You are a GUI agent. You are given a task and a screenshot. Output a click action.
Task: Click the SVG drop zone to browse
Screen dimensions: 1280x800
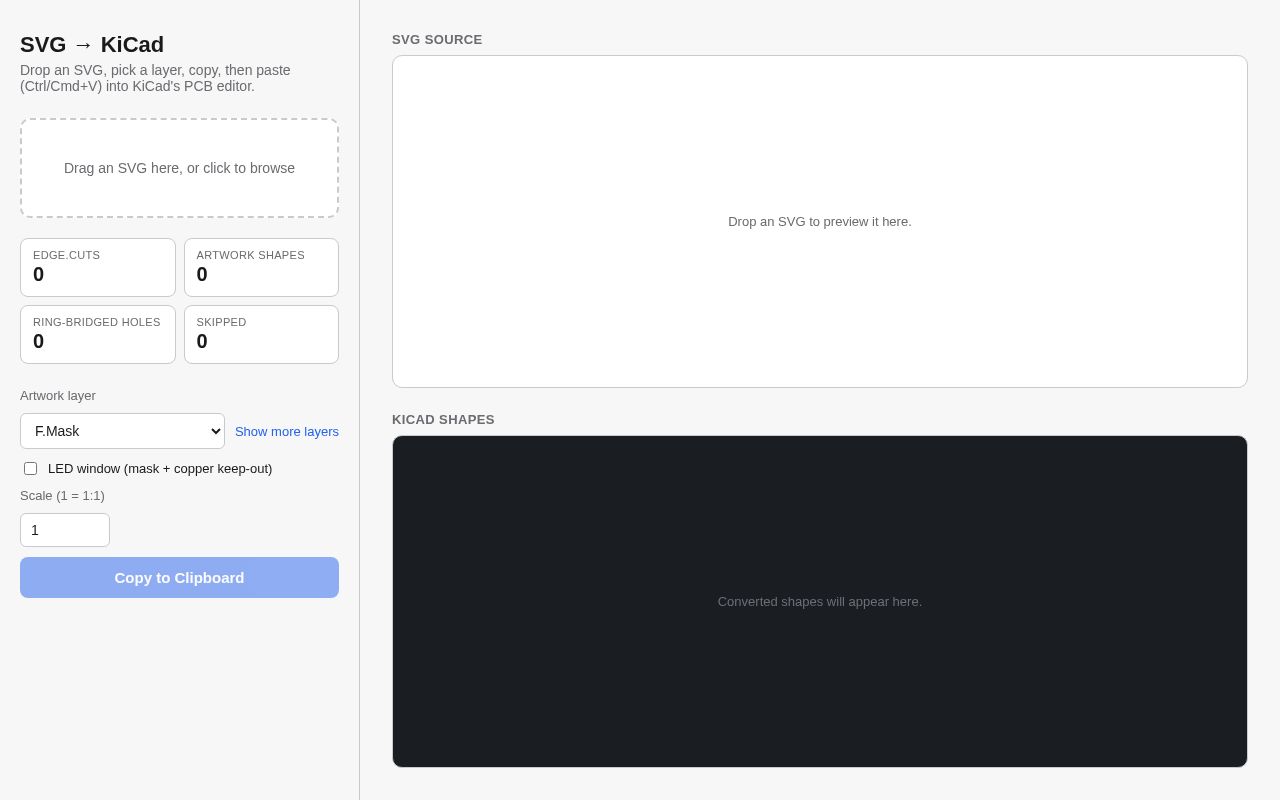click(179, 168)
